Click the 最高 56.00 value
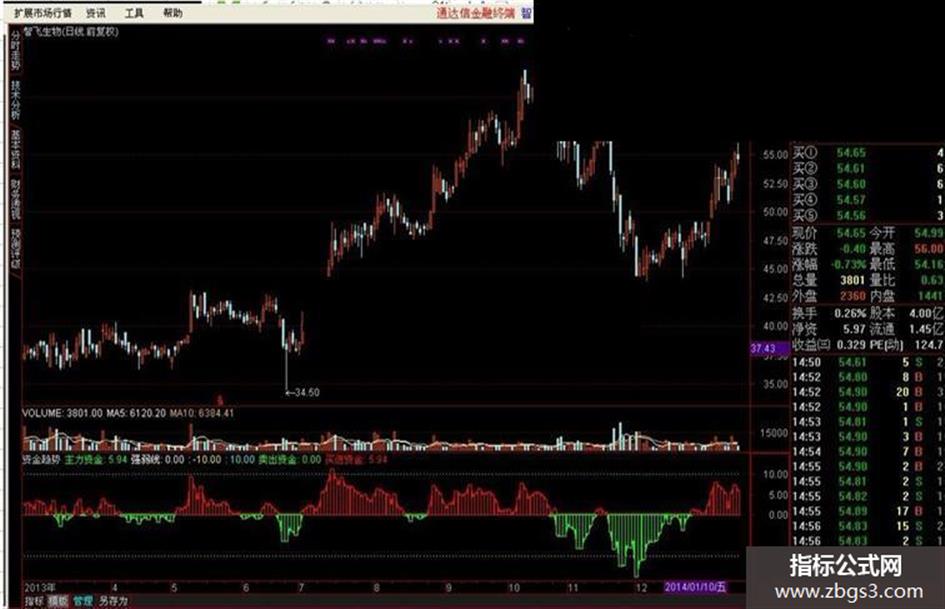Viewport: 945px width, 609px height. pos(929,248)
